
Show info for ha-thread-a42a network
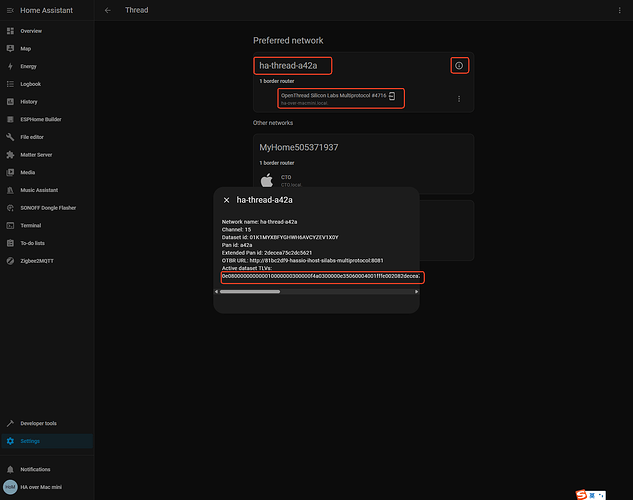(459, 65)
